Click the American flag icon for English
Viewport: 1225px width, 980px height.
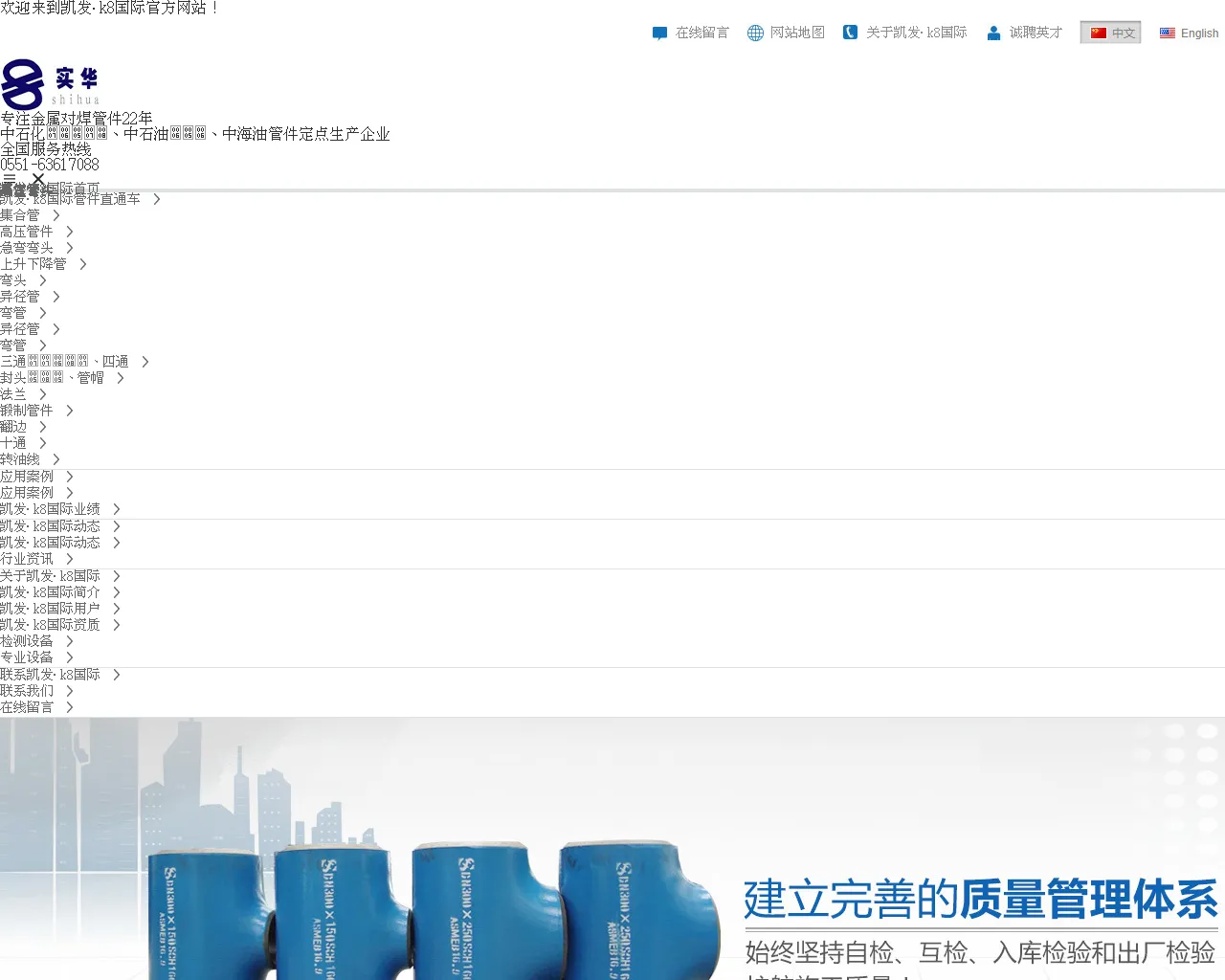pos(1168,33)
